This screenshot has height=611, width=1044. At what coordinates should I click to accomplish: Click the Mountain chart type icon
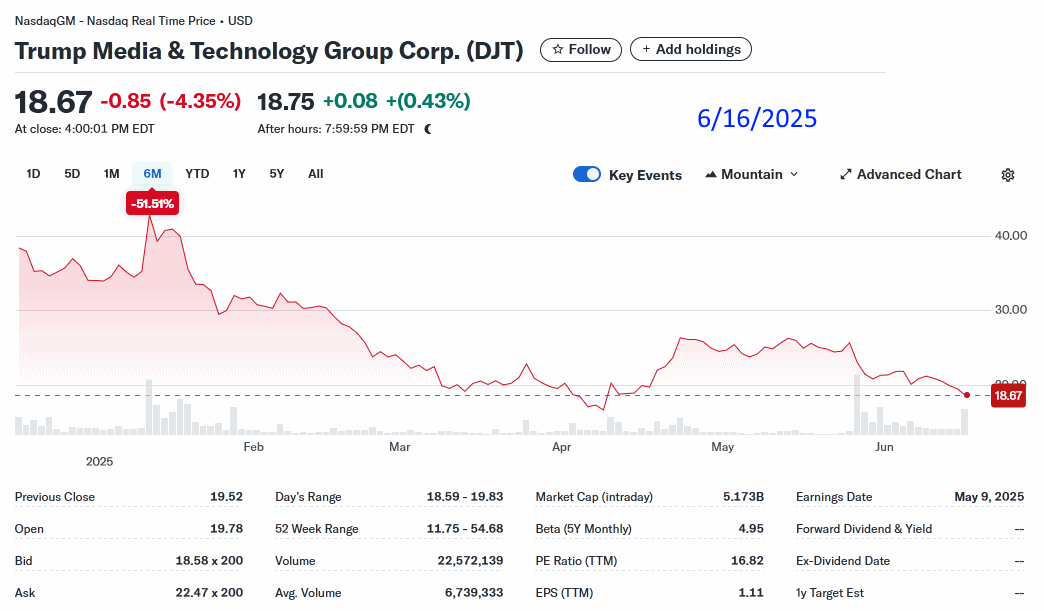tap(710, 174)
